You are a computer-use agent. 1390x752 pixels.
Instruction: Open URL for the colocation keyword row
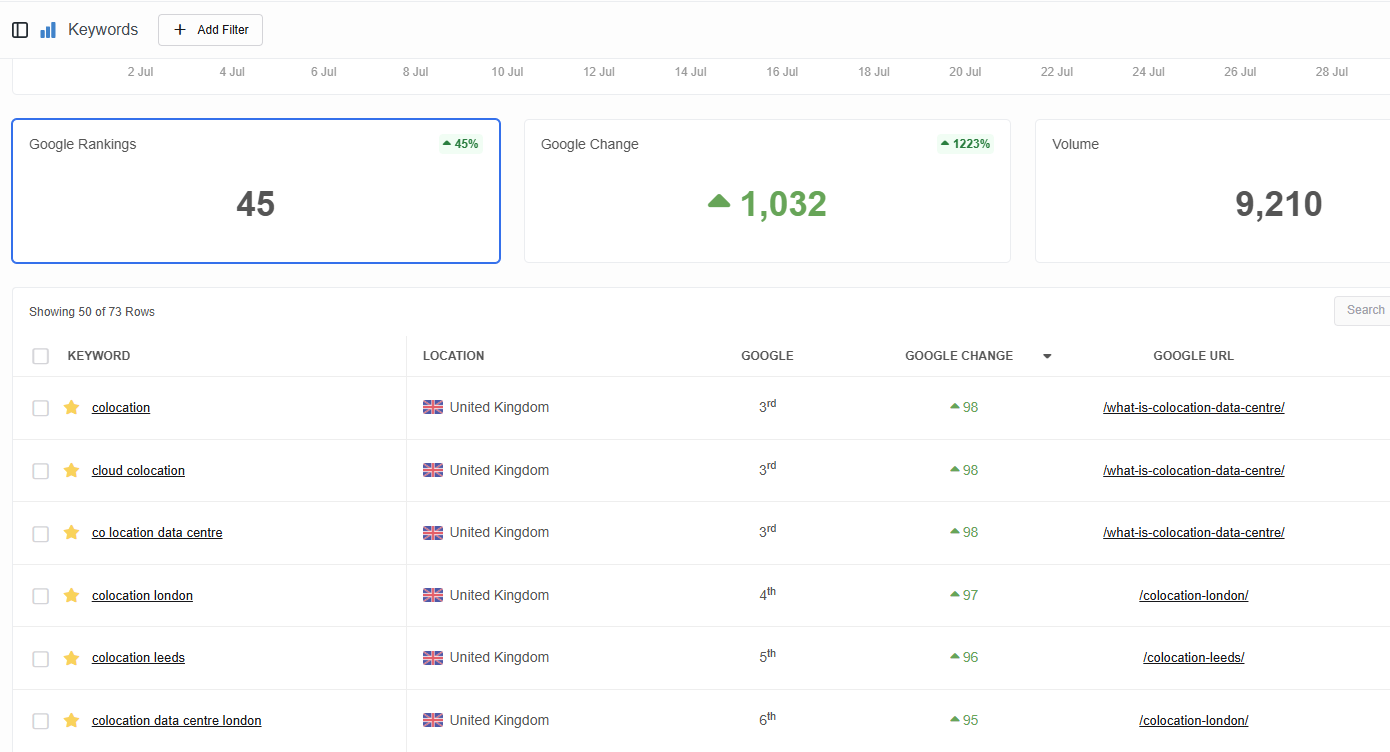[1194, 407]
